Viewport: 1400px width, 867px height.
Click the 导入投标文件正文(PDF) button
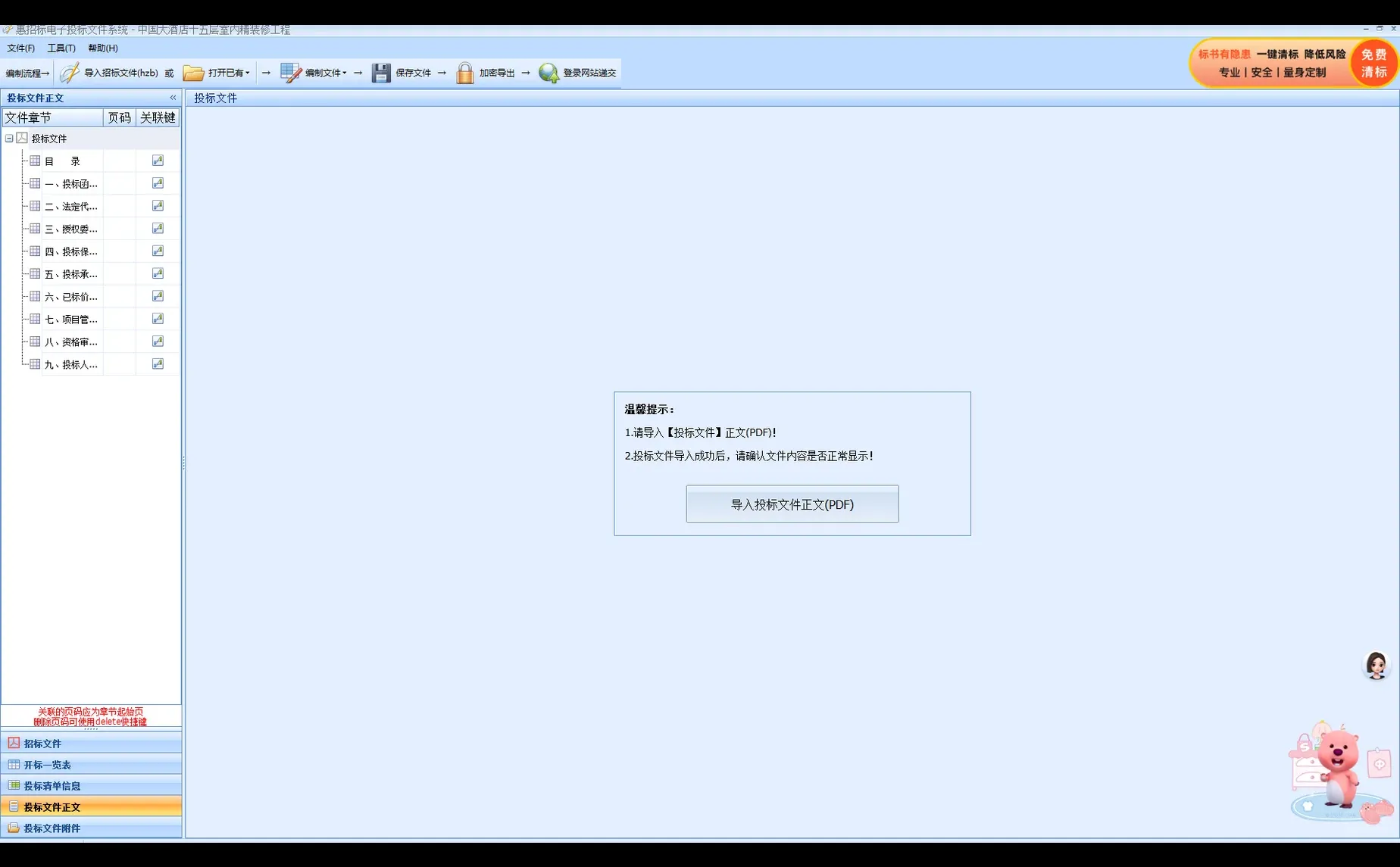coord(792,504)
